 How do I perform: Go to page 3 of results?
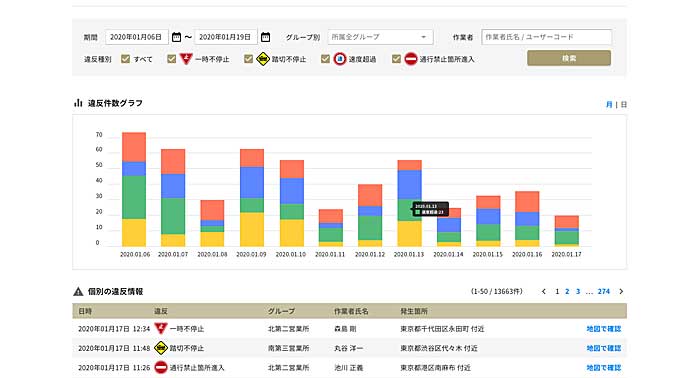[578, 291]
